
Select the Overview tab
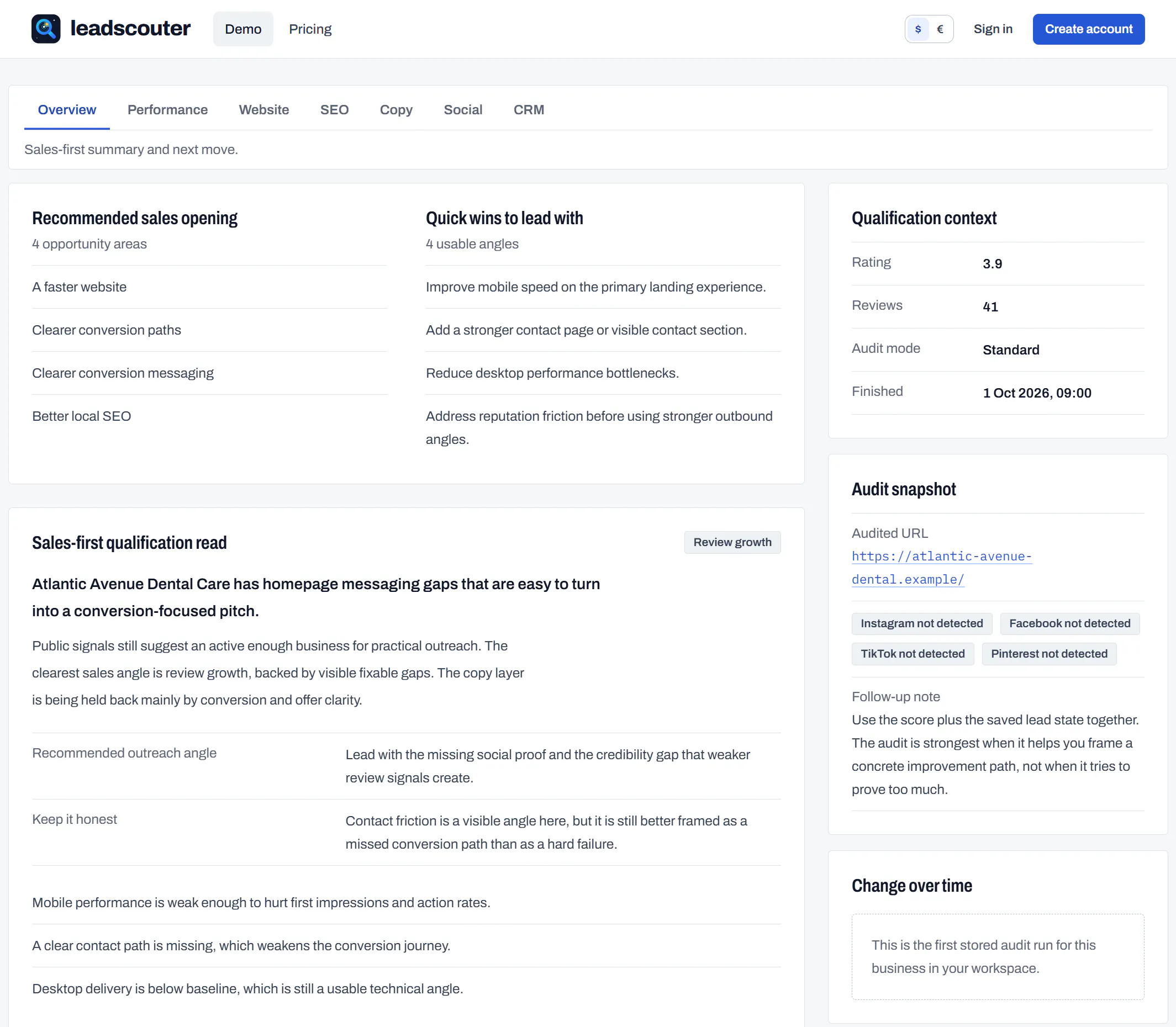point(67,109)
